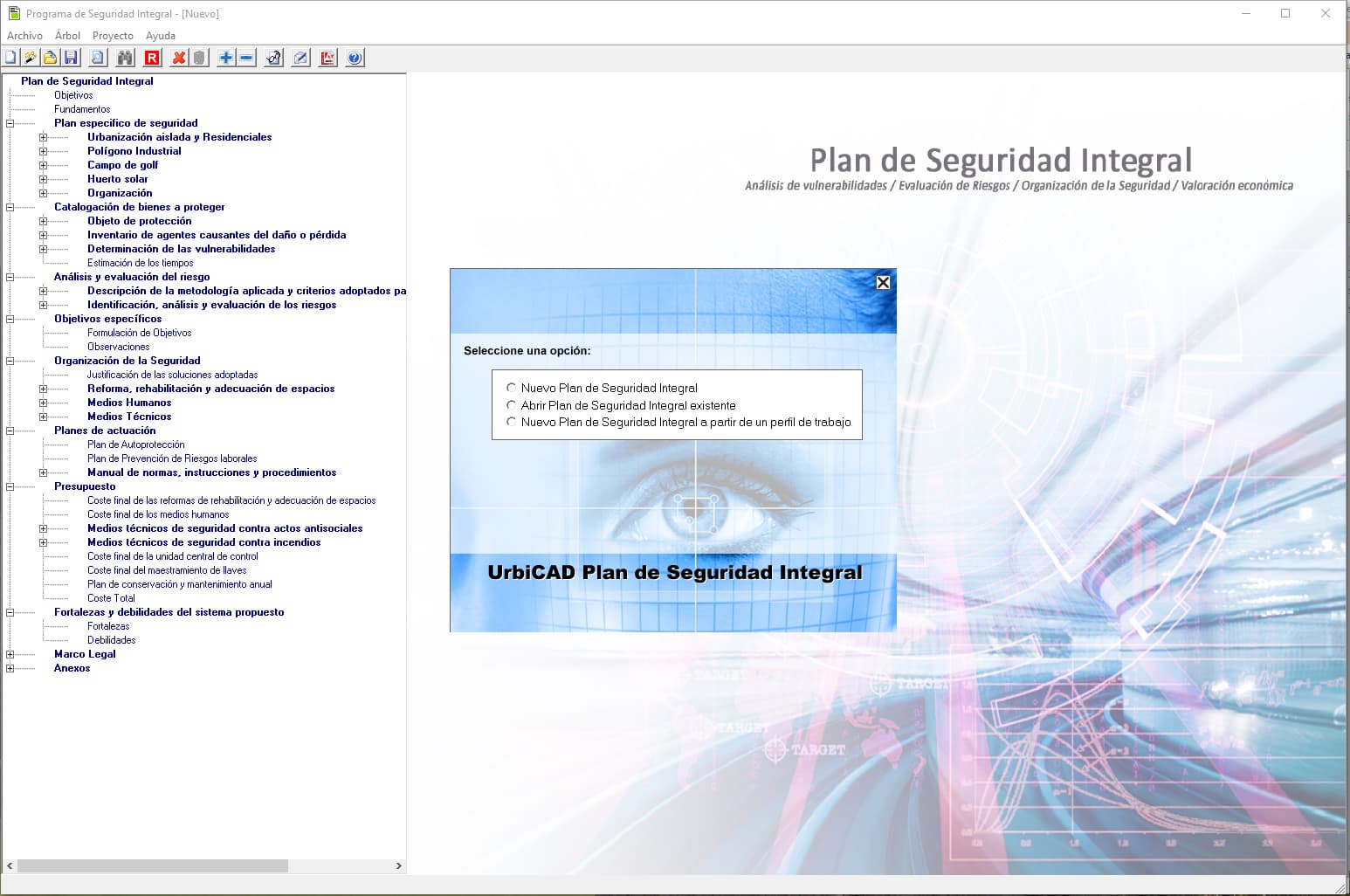Screen dimensions: 1350x896
Task: Select Coste final de la unidad central de control
Action: (x=173, y=556)
